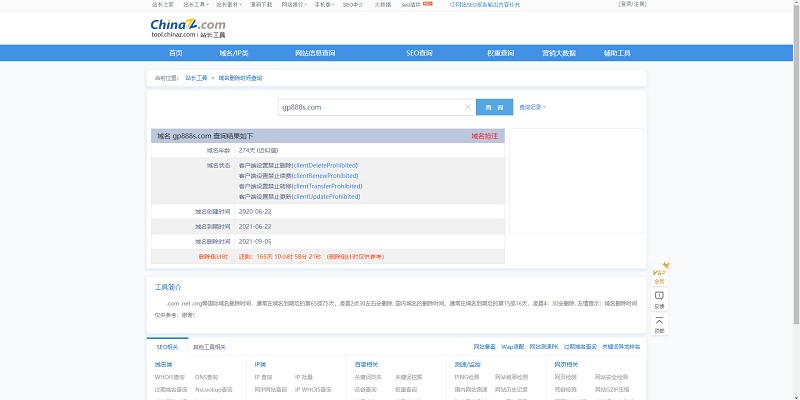Click the page vertical scrollbar
800x400 pixels.
coord(796,162)
